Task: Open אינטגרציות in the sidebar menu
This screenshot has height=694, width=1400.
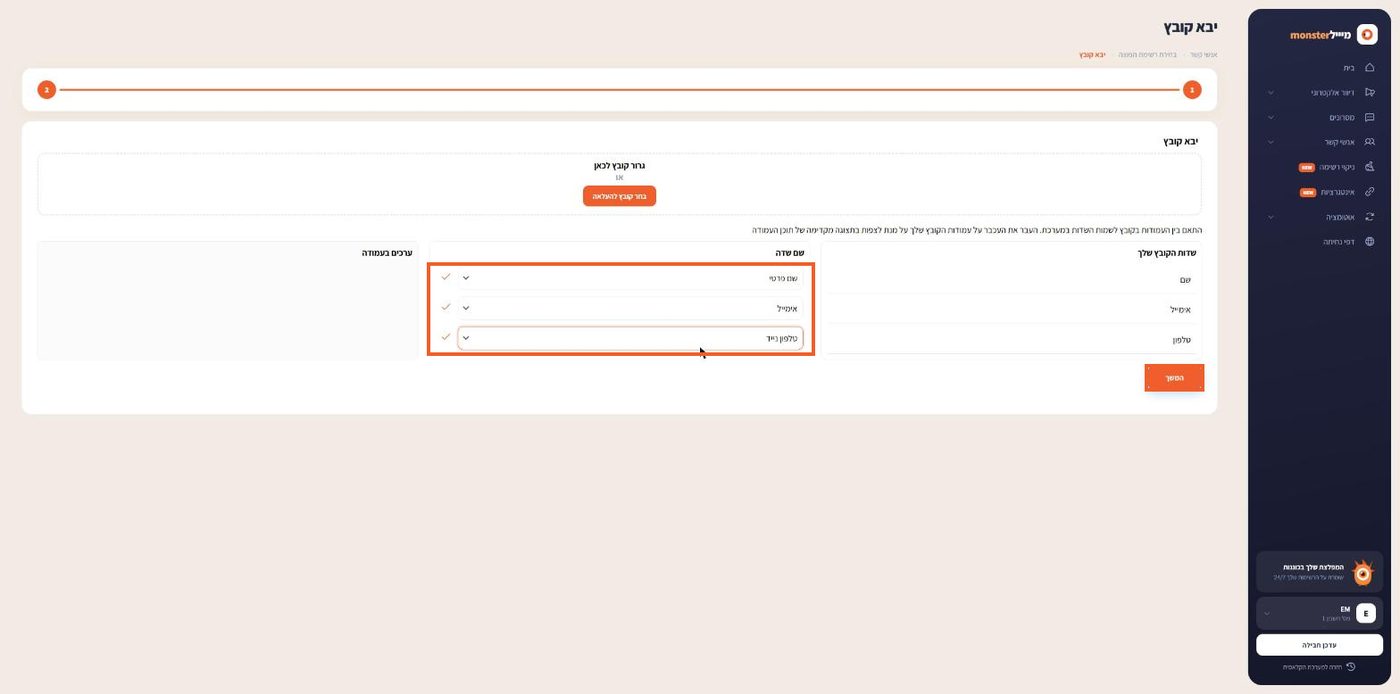Action: tap(1338, 192)
